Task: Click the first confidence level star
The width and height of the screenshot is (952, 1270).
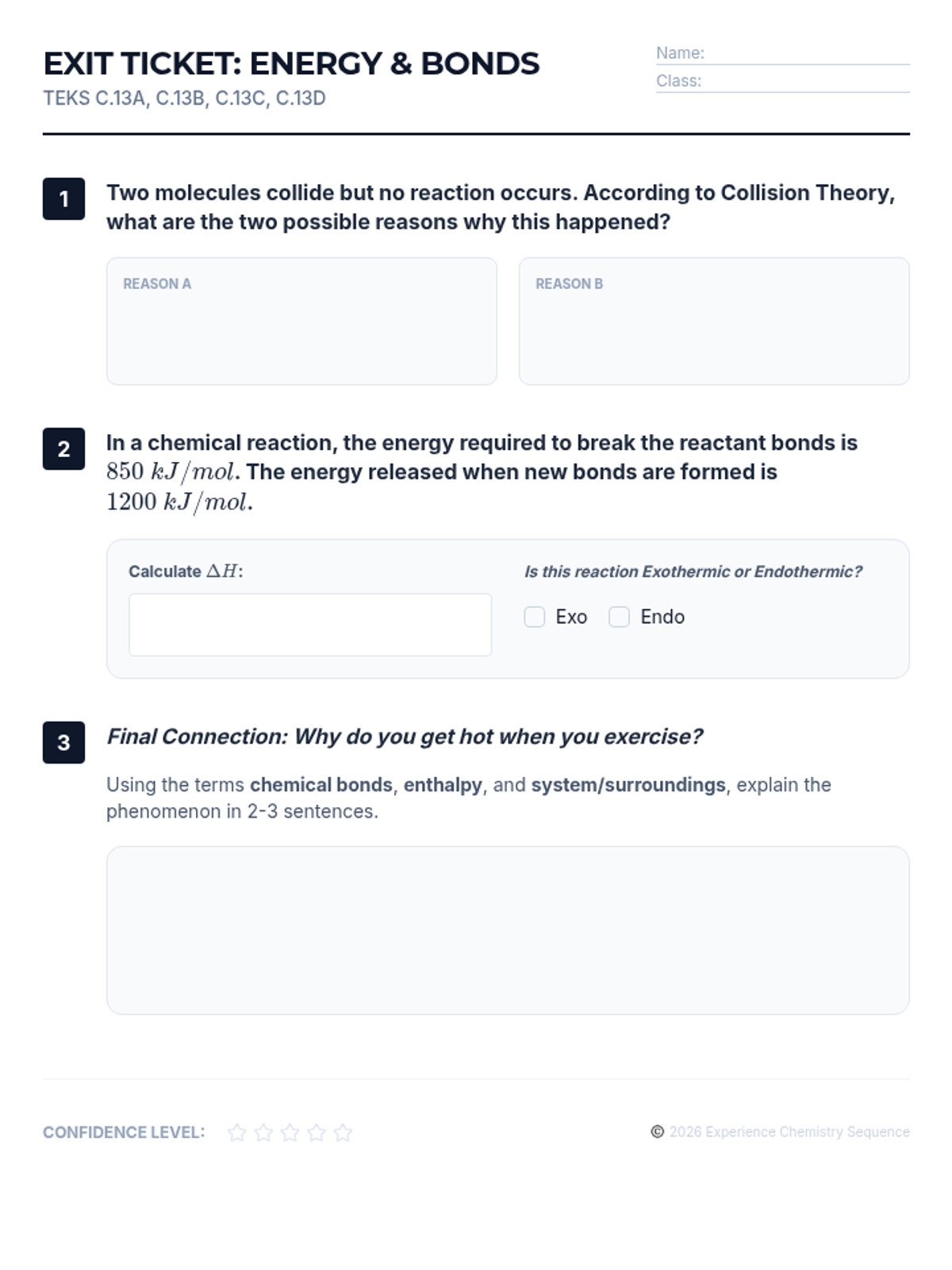Action: pos(236,1133)
